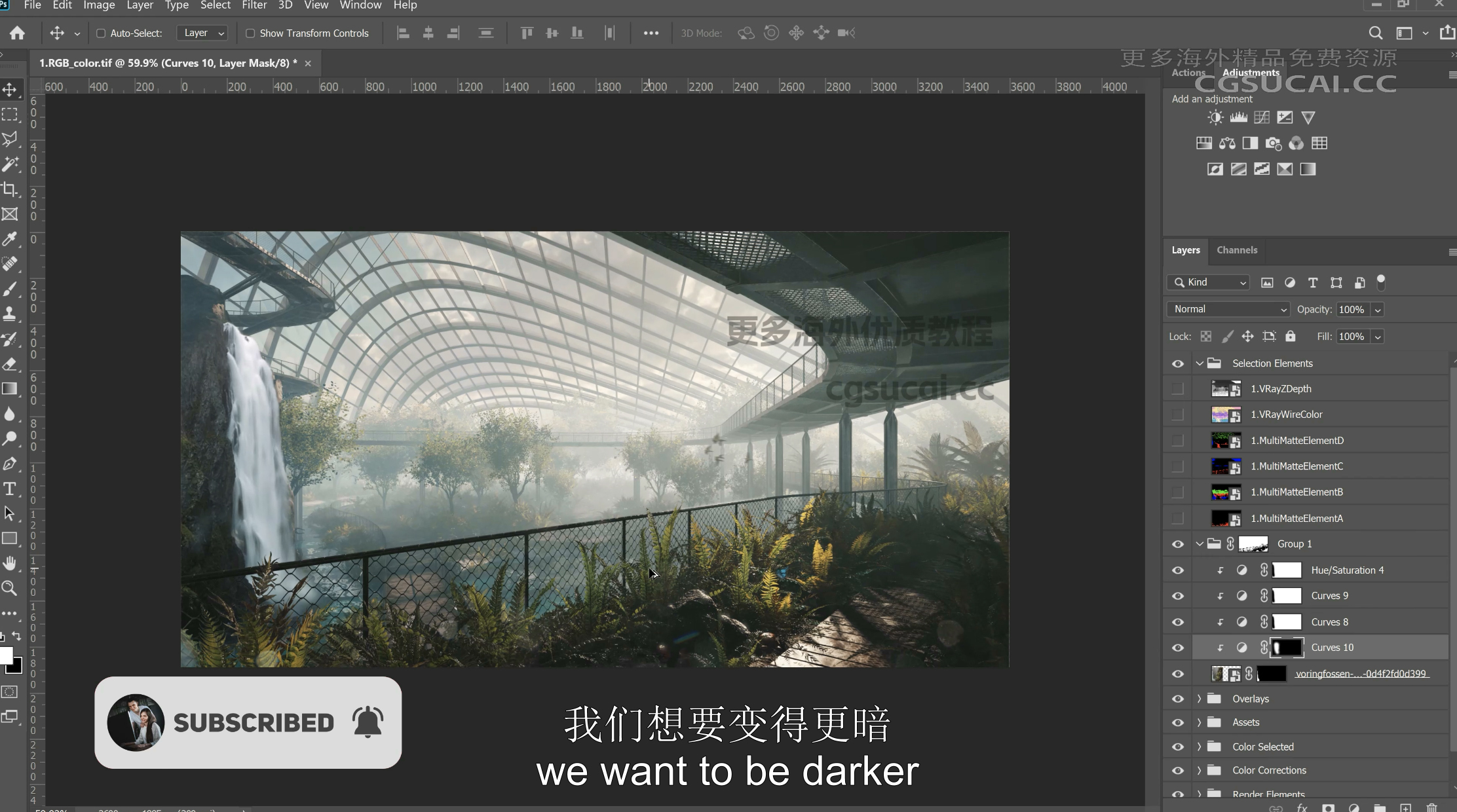Enable Show Transform Controls checkbox
1457x812 pixels.
[250, 33]
